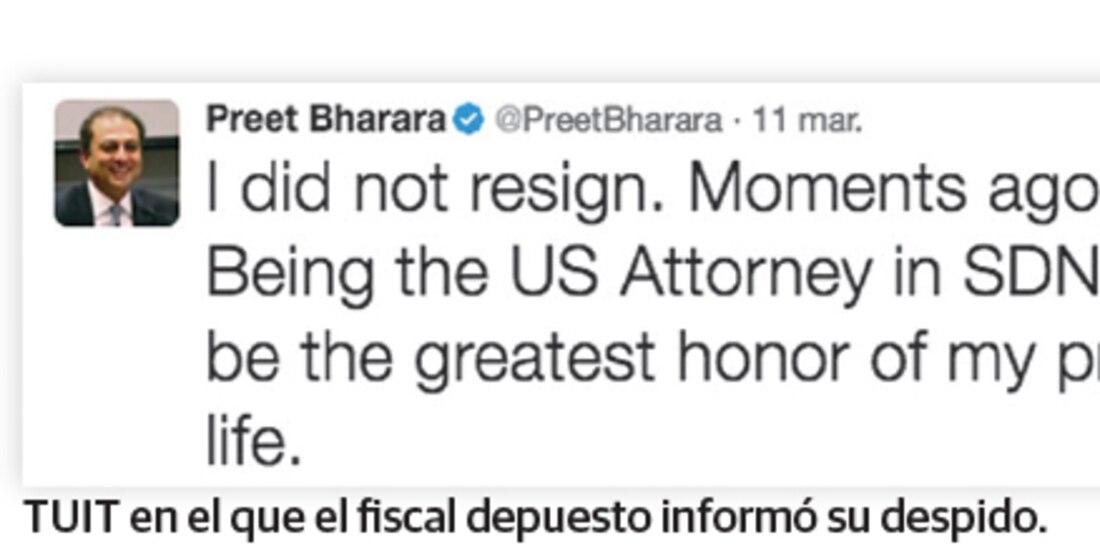1100x550 pixels.
Task: Open the @PreetBharara handle link
Action: 608,121
